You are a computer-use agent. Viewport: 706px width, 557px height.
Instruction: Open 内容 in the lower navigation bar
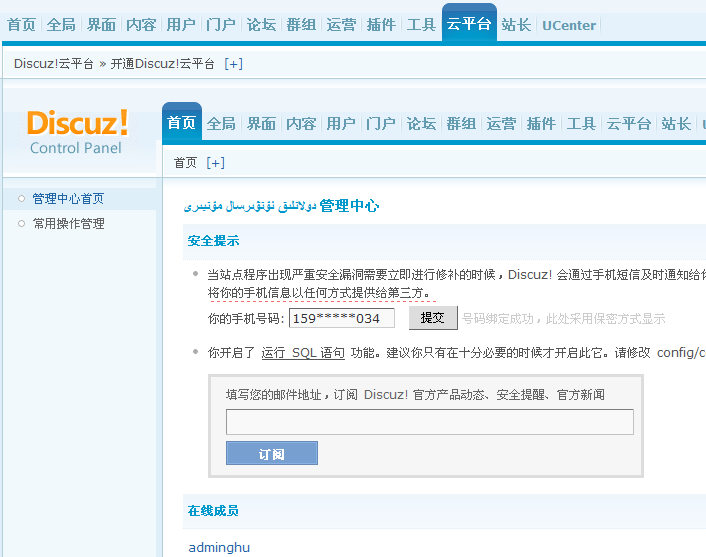pyautogui.click(x=301, y=123)
